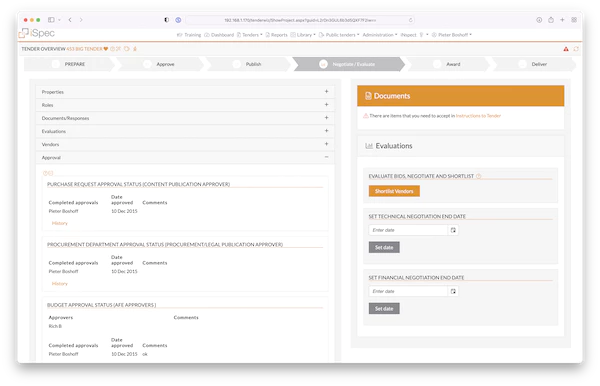Go to the Dashboard

coord(219,35)
